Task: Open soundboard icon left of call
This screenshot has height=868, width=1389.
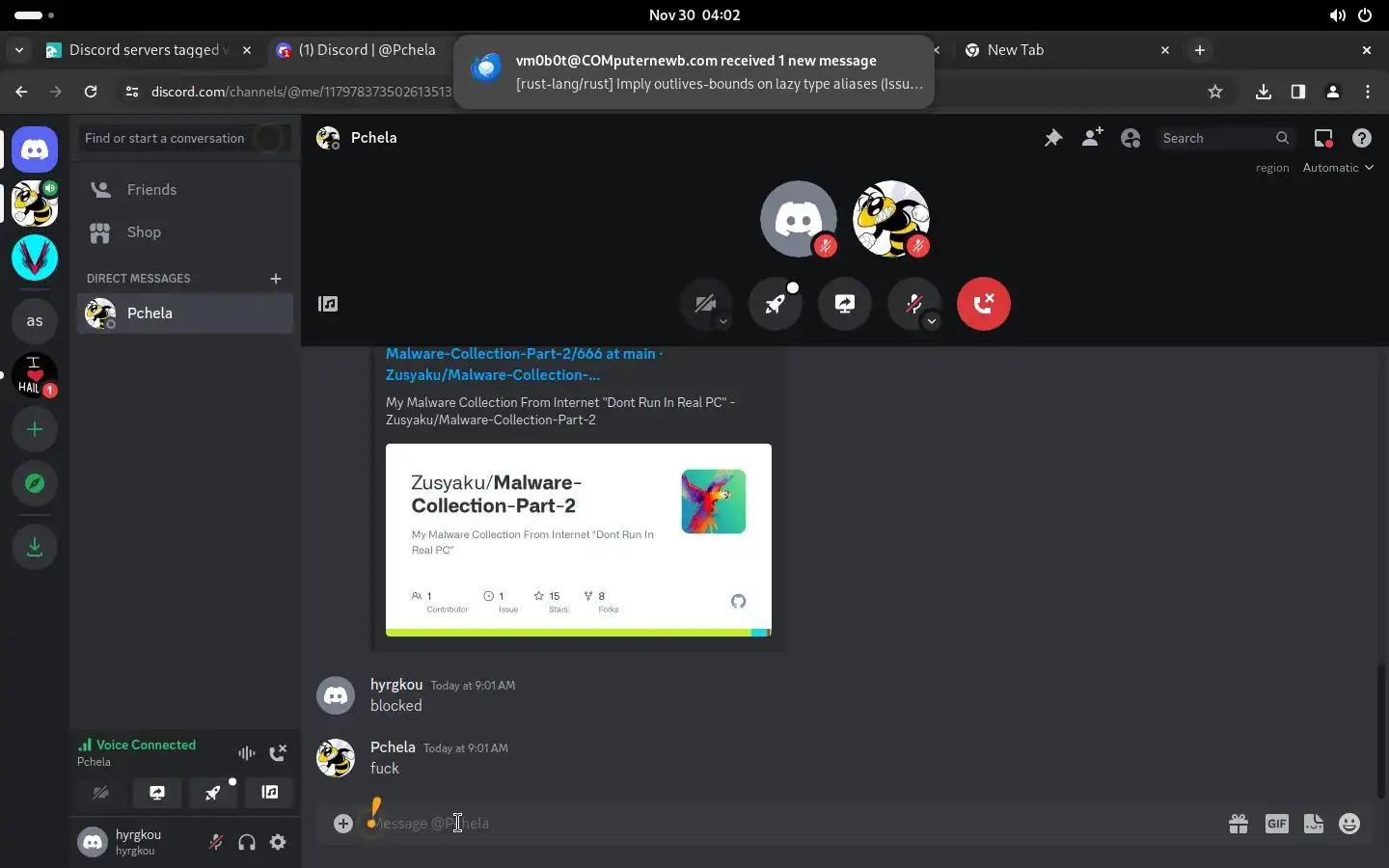Action: [x=328, y=304]
